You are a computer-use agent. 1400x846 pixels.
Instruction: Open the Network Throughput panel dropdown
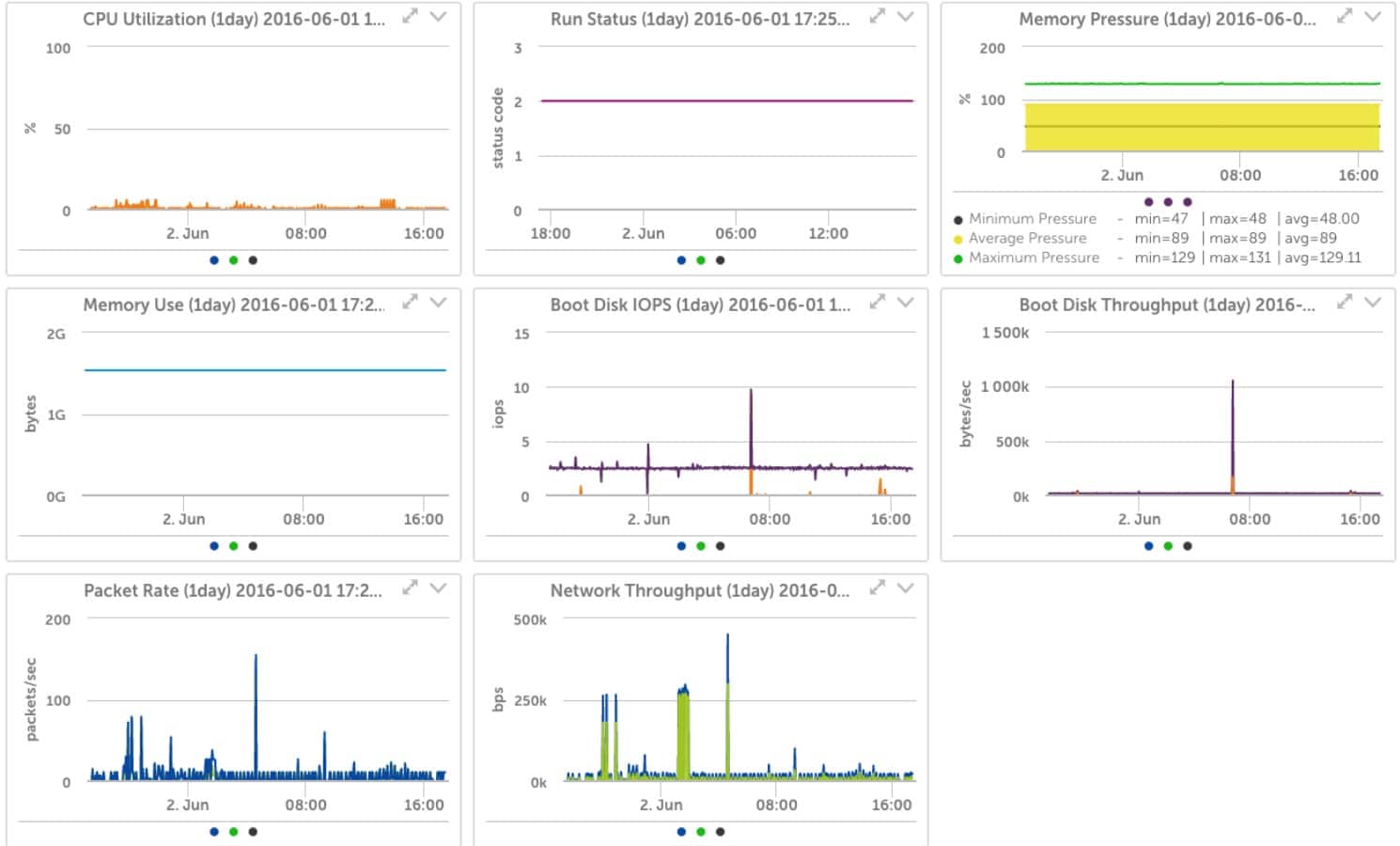click(x=905, y=589)
